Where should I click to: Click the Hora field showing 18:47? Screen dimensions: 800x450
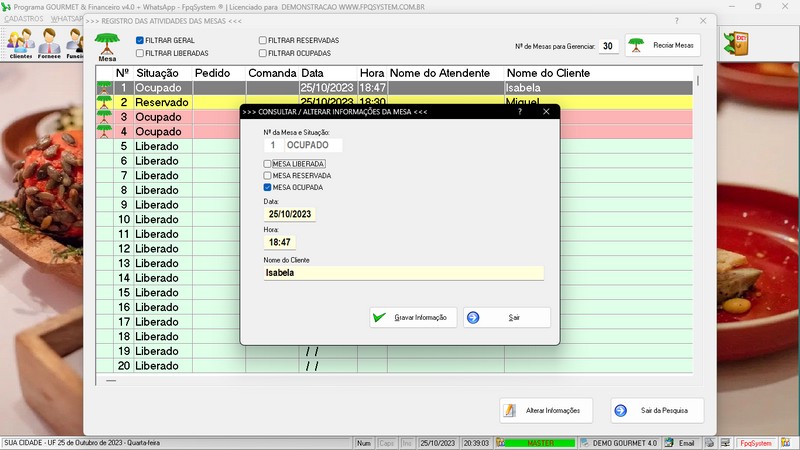[x=280, y=242]
